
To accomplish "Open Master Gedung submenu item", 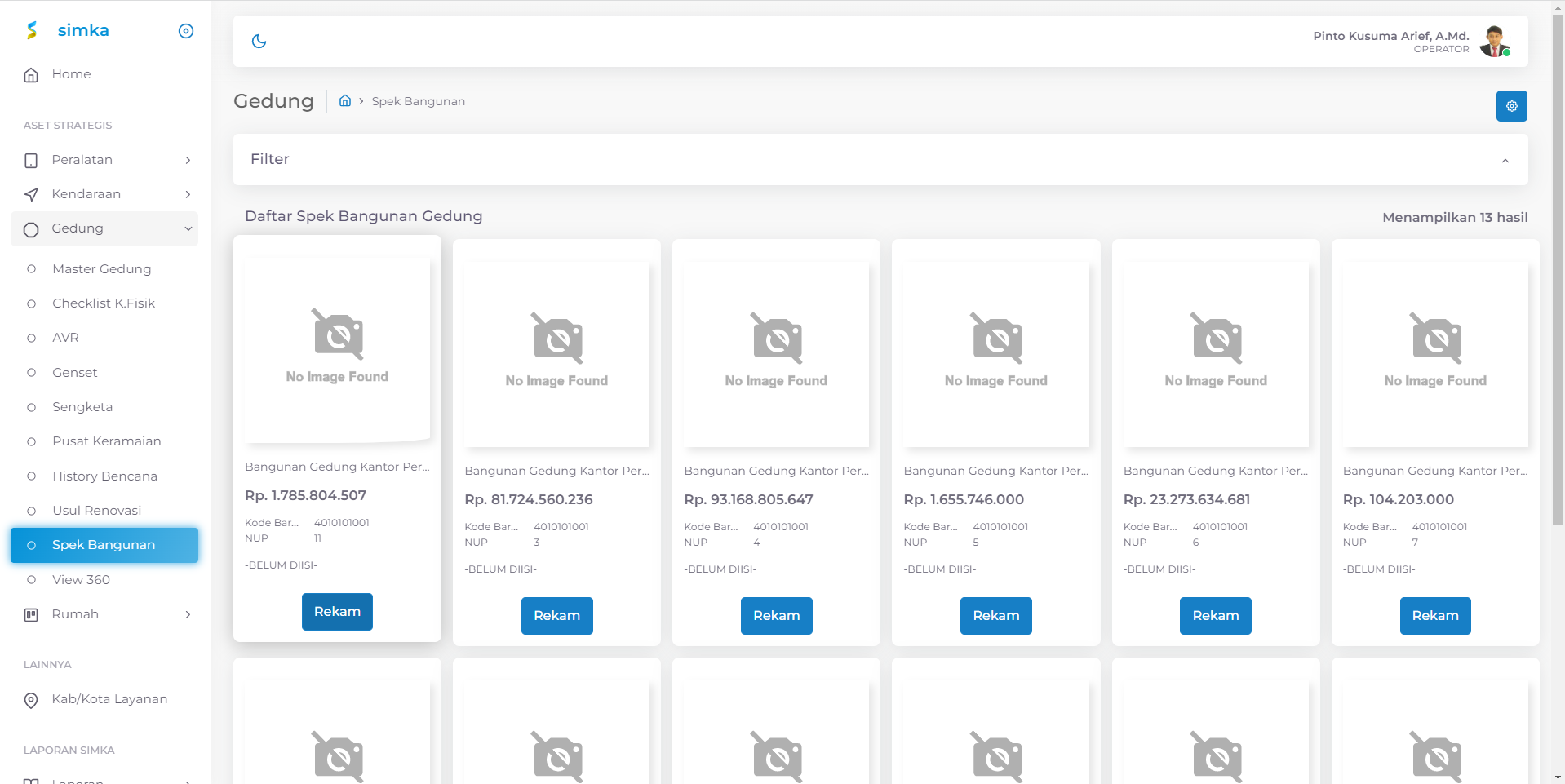I will pos(104,269).
